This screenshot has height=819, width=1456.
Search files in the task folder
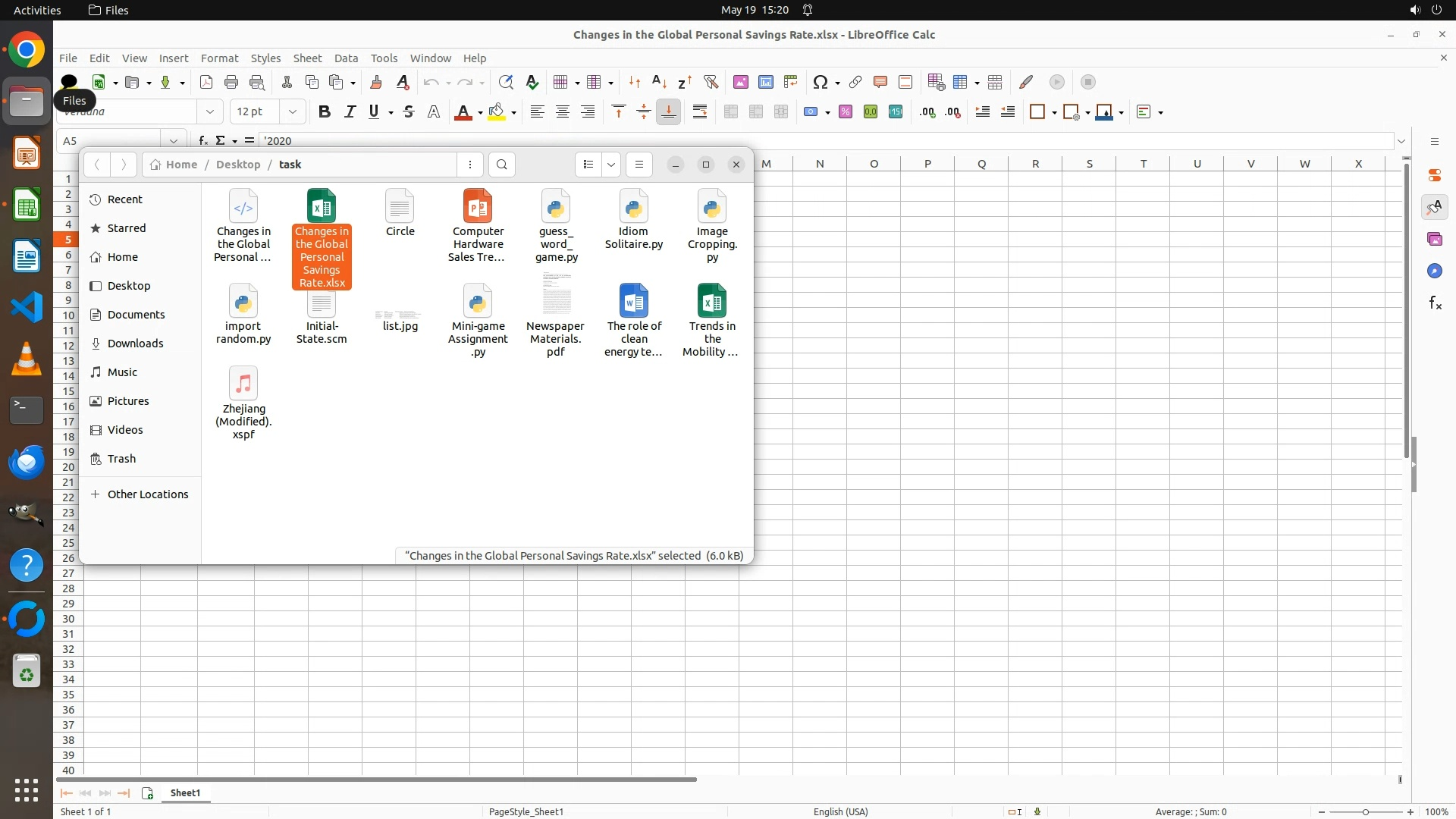501,165
